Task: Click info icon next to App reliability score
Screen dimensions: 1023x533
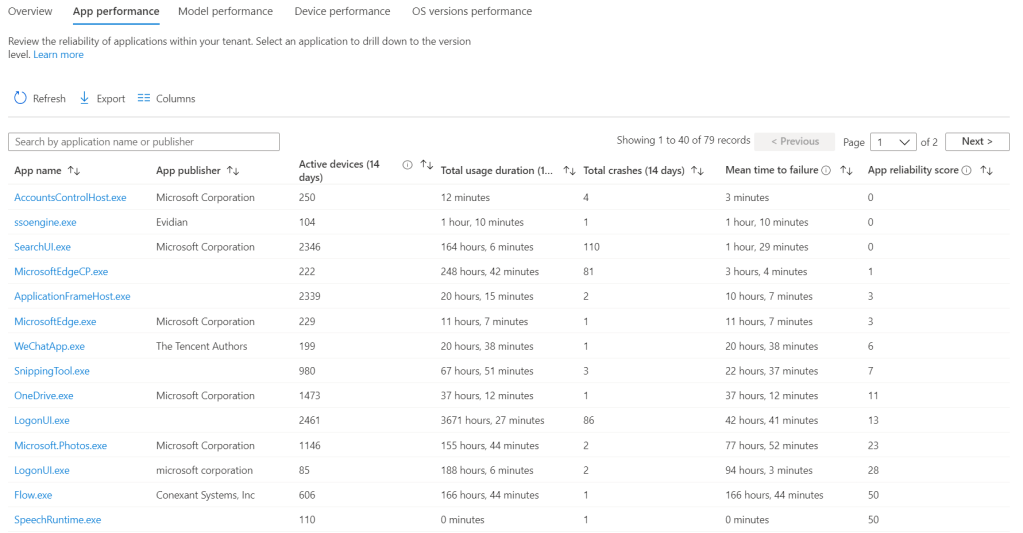Action: coord(967,171)
